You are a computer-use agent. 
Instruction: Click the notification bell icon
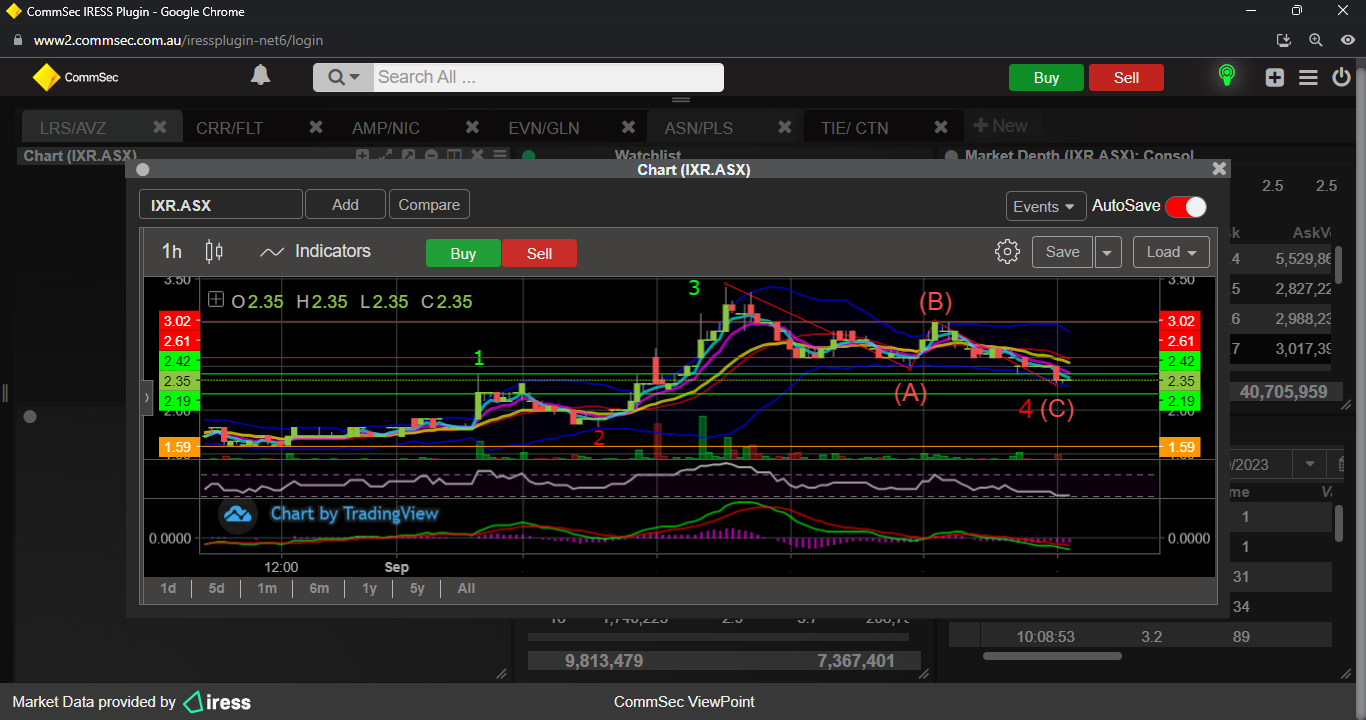click(x=260, y=76)
